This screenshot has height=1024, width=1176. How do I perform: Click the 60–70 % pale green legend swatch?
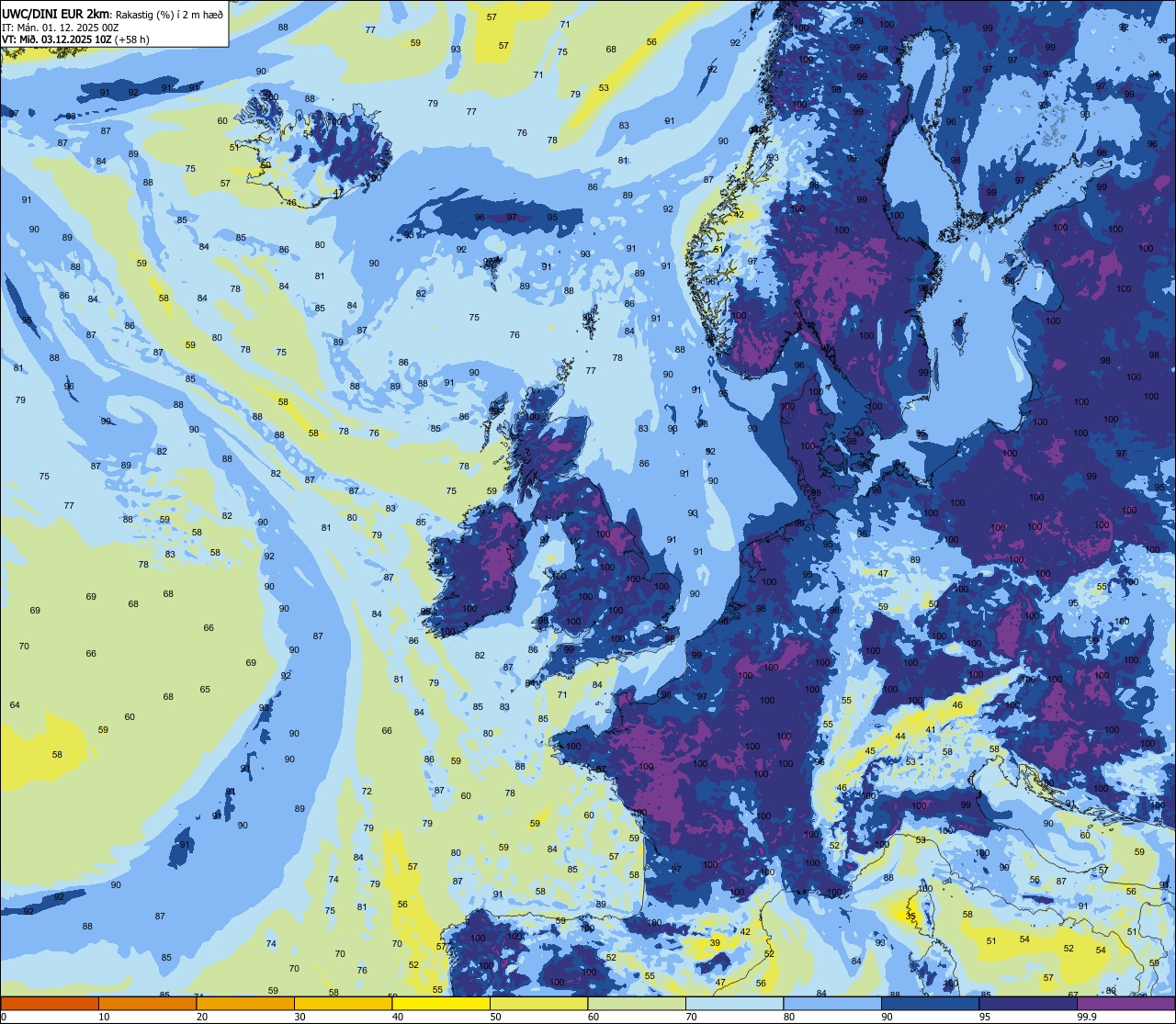point(637,1004)
